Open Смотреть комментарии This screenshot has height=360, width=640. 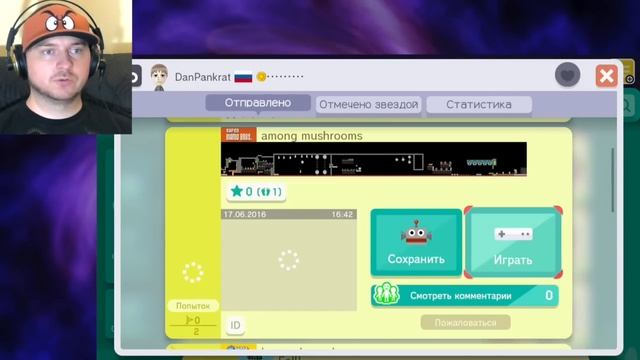pos(465,296)
